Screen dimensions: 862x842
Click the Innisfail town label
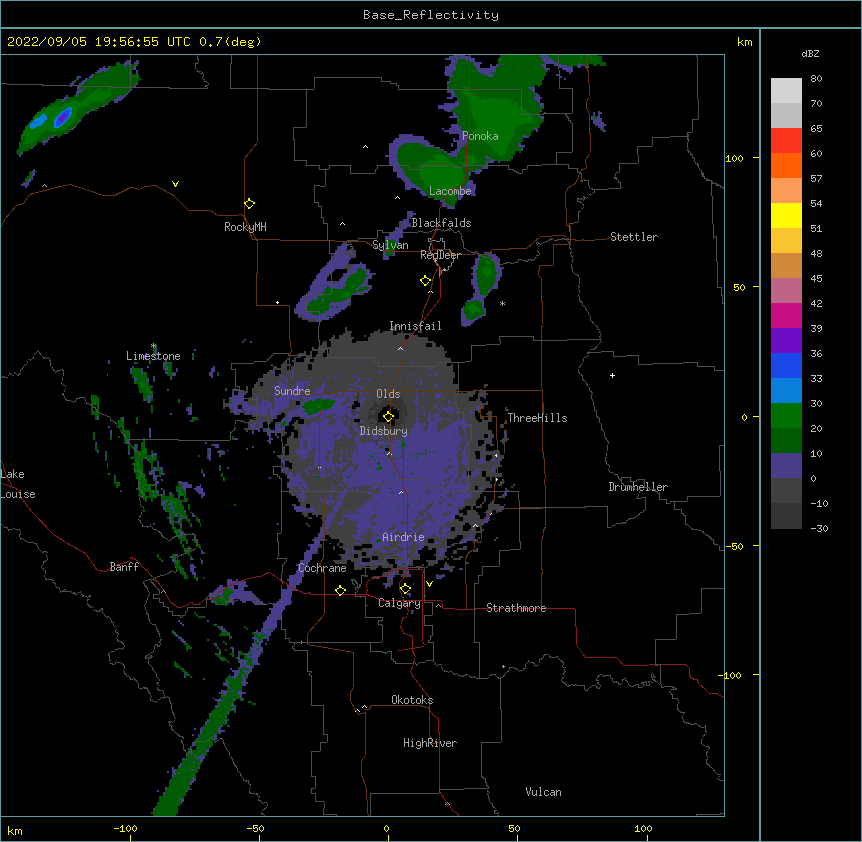click(415, 326)
